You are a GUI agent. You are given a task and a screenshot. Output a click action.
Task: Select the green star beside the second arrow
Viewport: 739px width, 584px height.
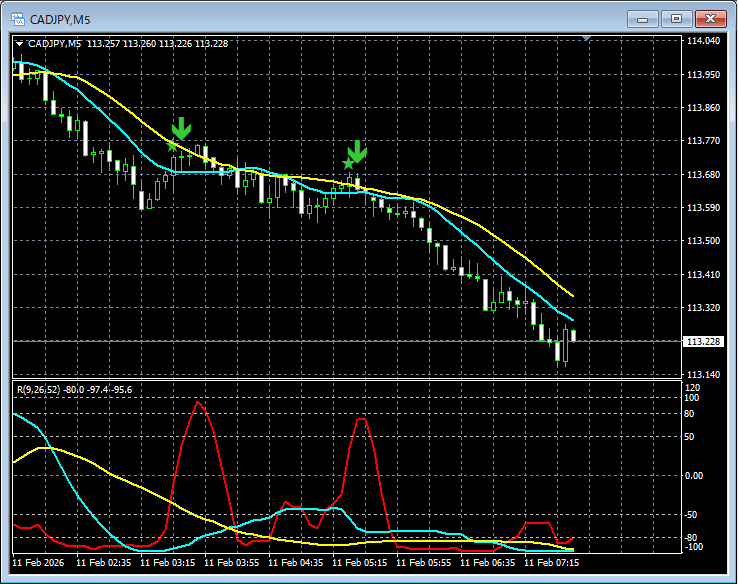click(347, 163)
